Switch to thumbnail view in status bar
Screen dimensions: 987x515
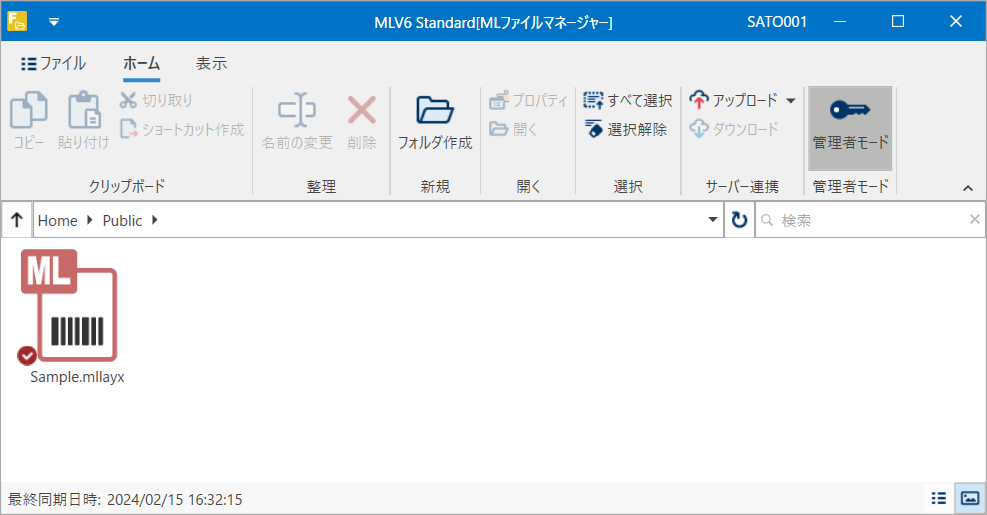coord(969,499)
